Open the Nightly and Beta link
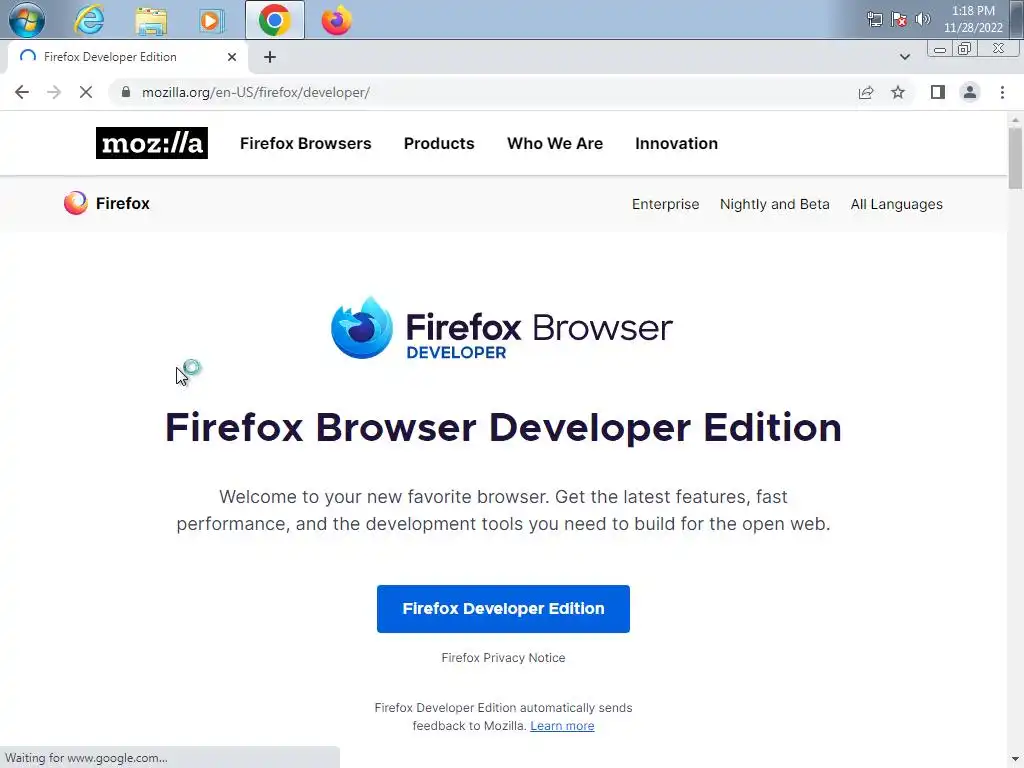The image size is (1024, 768). [x=775, y=204]
